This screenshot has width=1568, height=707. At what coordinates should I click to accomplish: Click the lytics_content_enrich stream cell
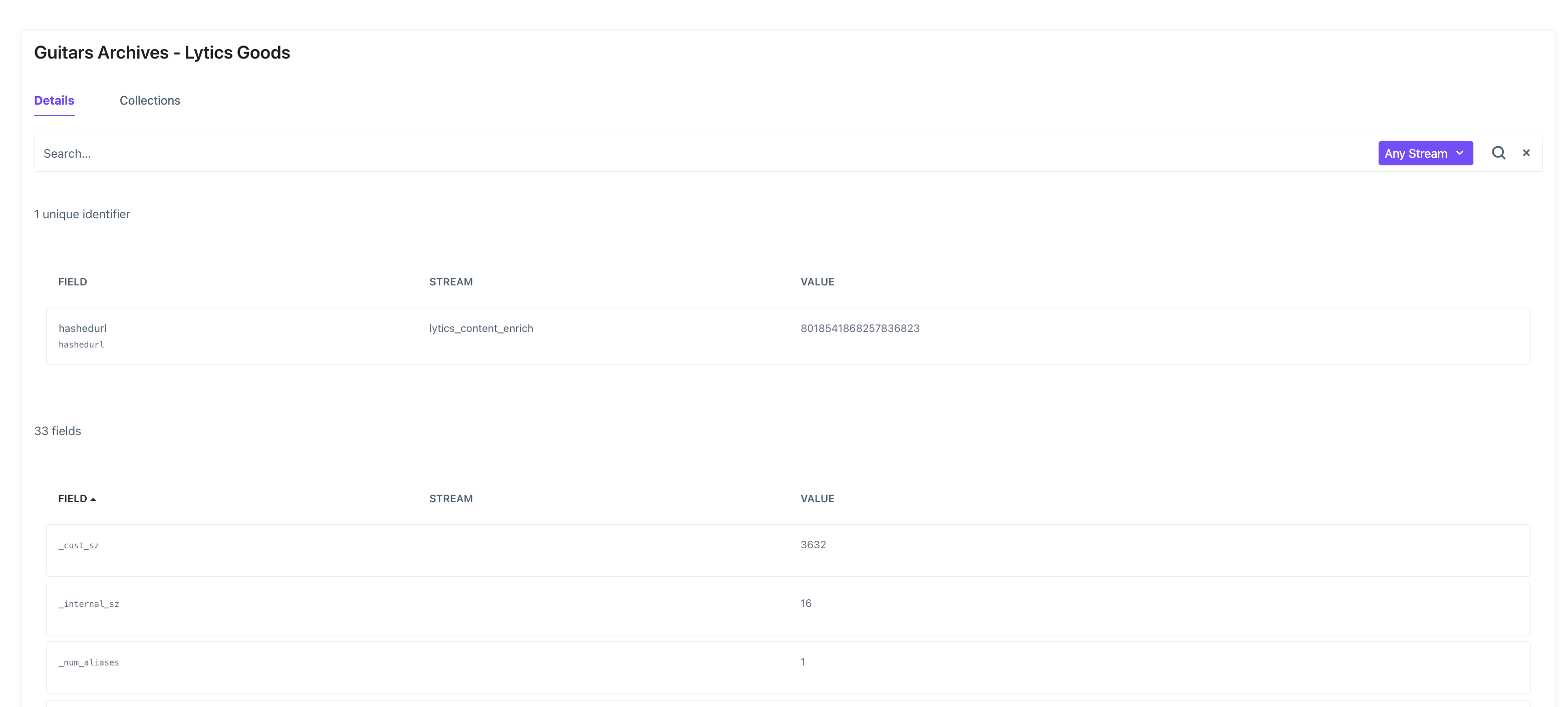tap(481, 328)
